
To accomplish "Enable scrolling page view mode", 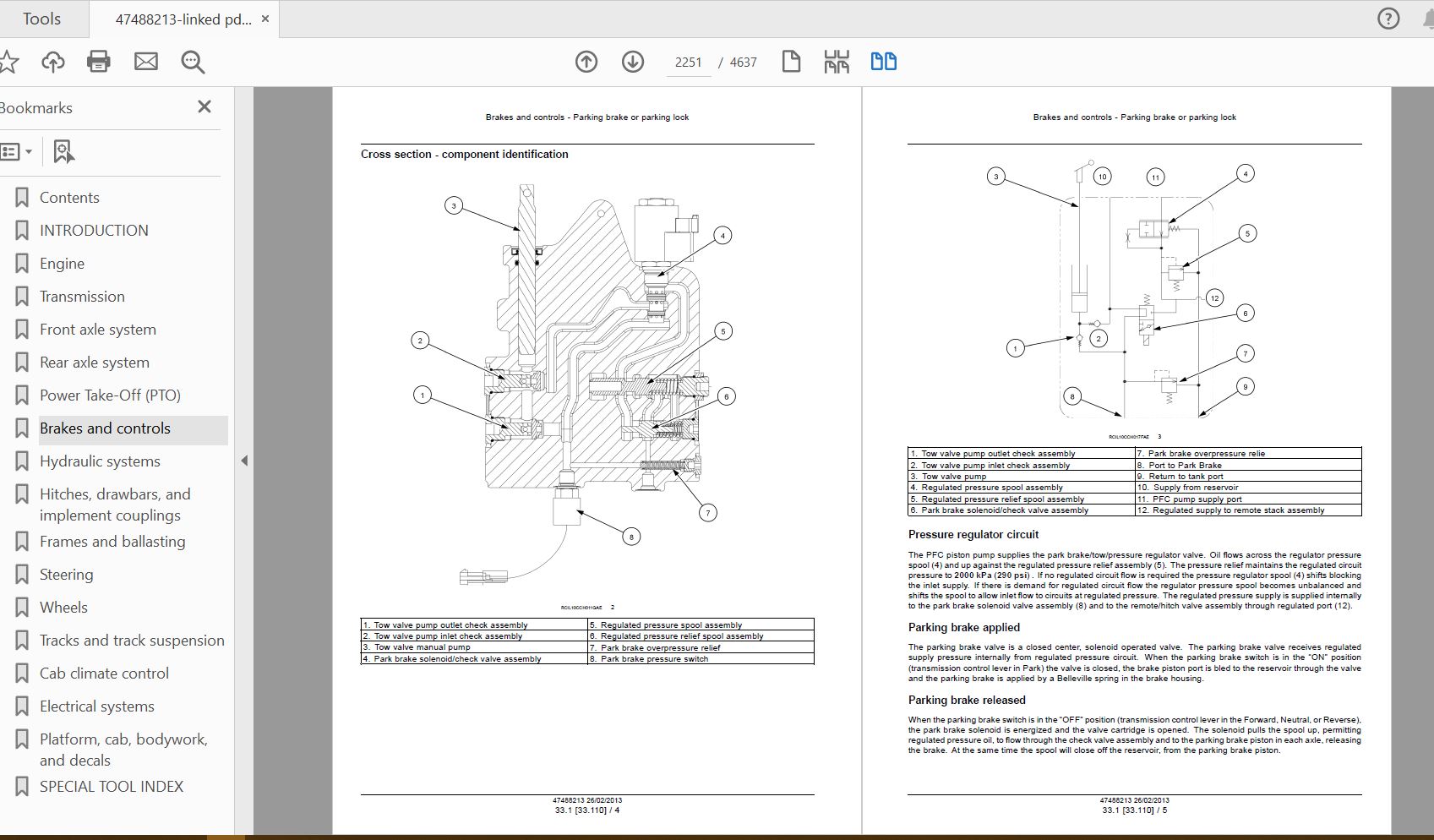I will (x=837, y=62).
